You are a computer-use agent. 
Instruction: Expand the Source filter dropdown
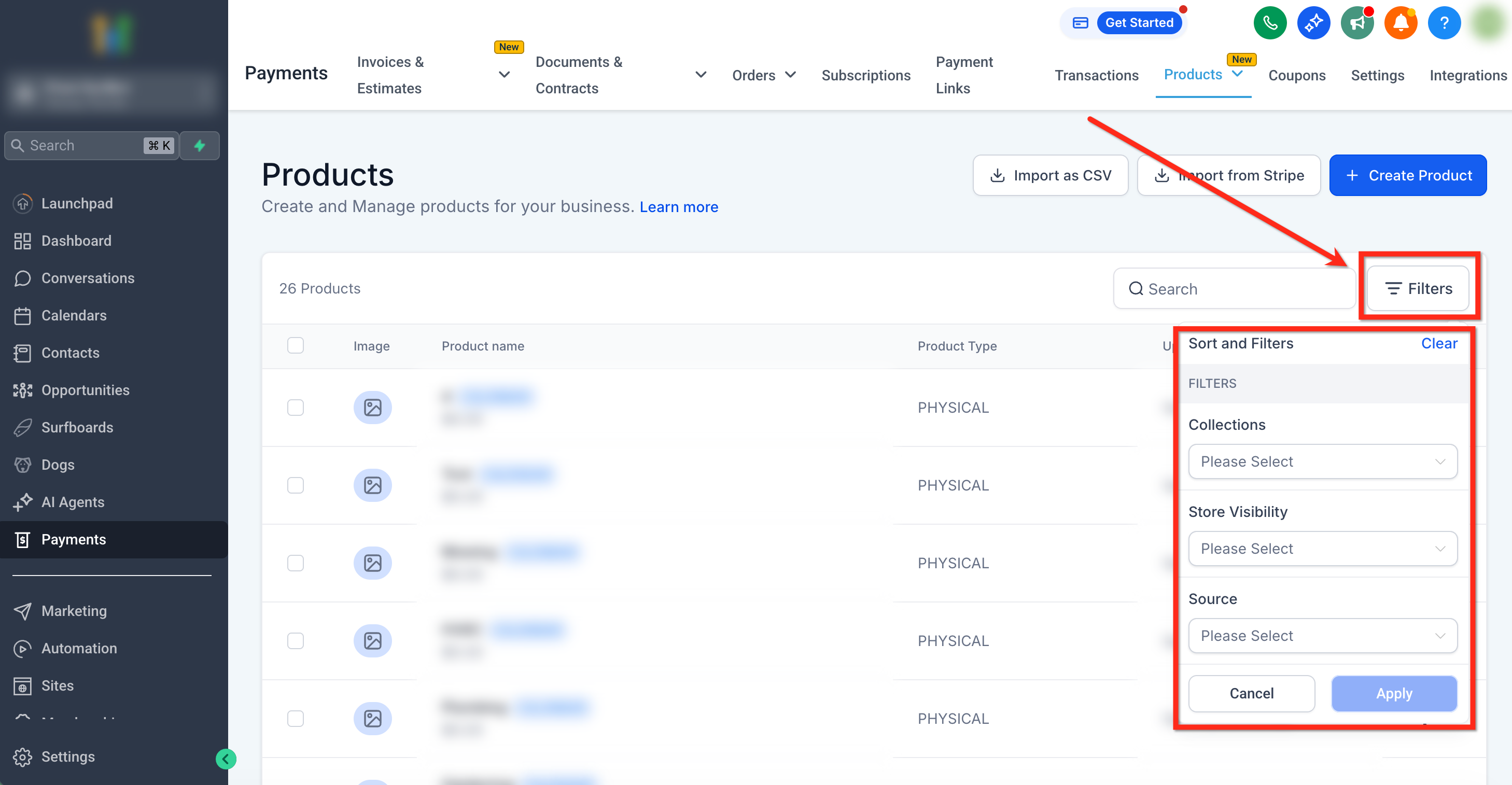click(x=1322, y=635)
